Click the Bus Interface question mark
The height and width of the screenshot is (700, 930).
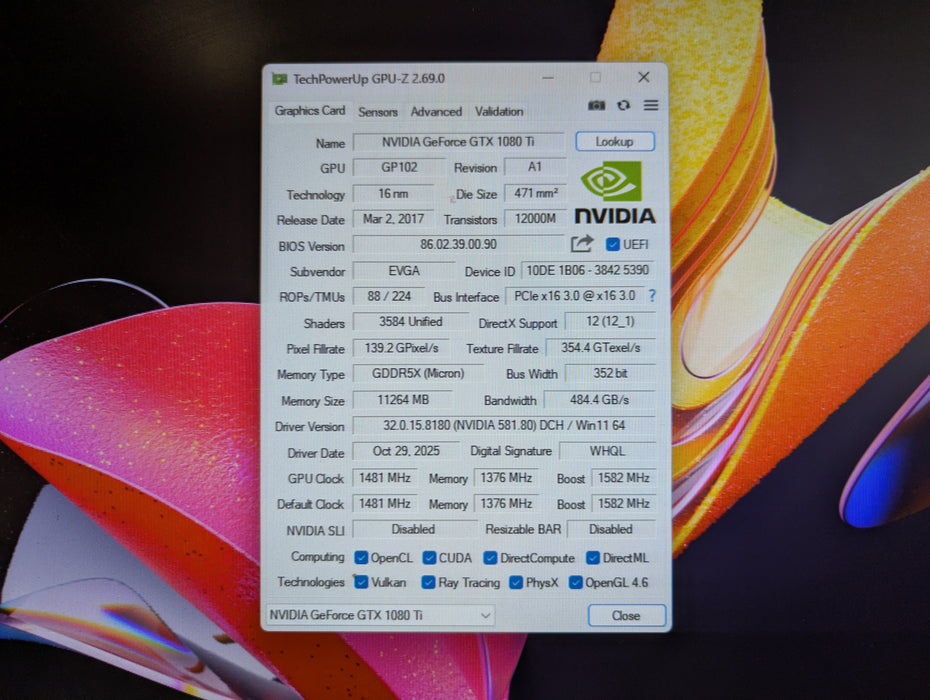pyautogui.click(x=652, y=295)
